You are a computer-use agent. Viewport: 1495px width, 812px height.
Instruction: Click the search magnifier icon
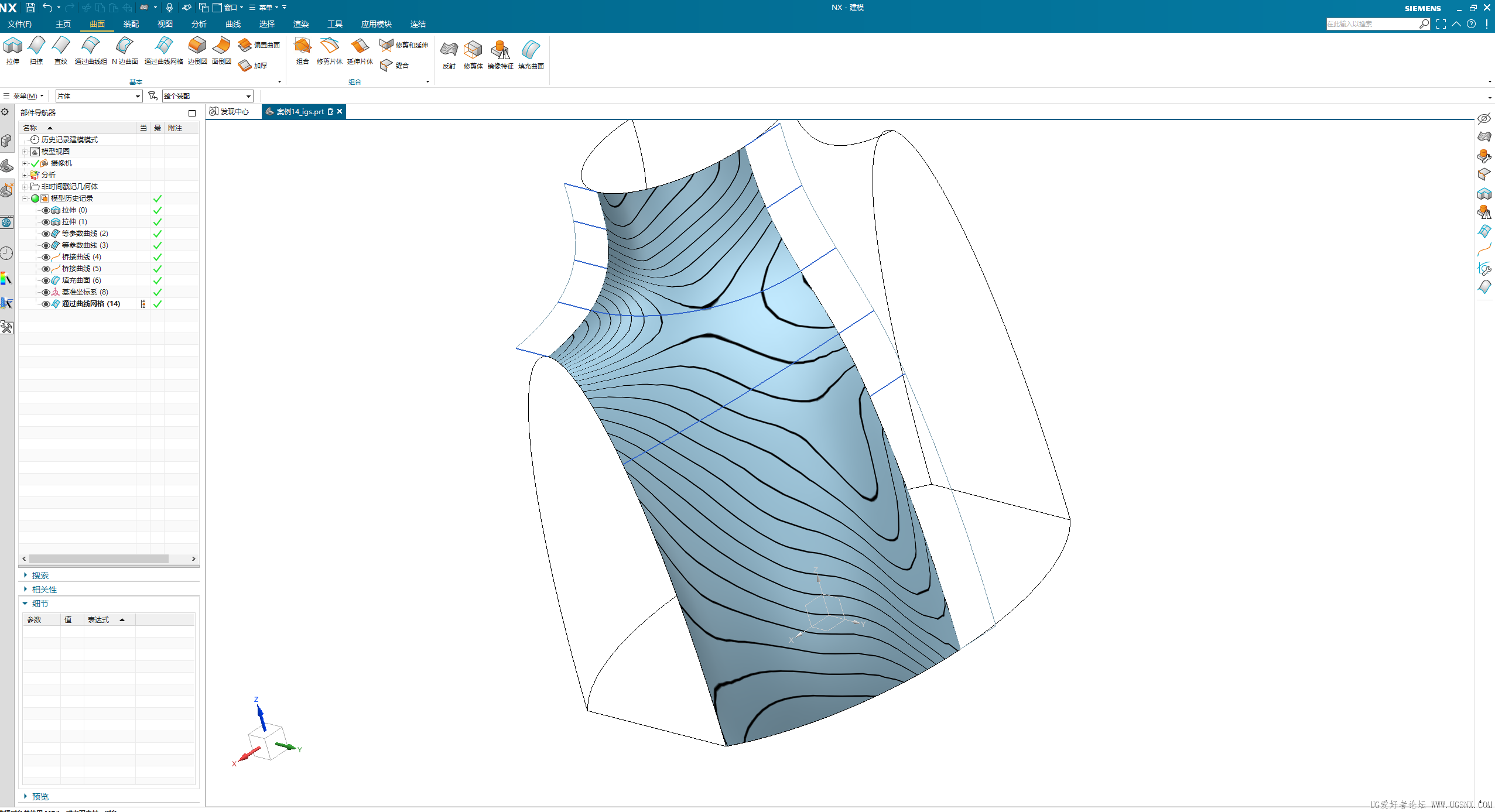[1424, 24]
